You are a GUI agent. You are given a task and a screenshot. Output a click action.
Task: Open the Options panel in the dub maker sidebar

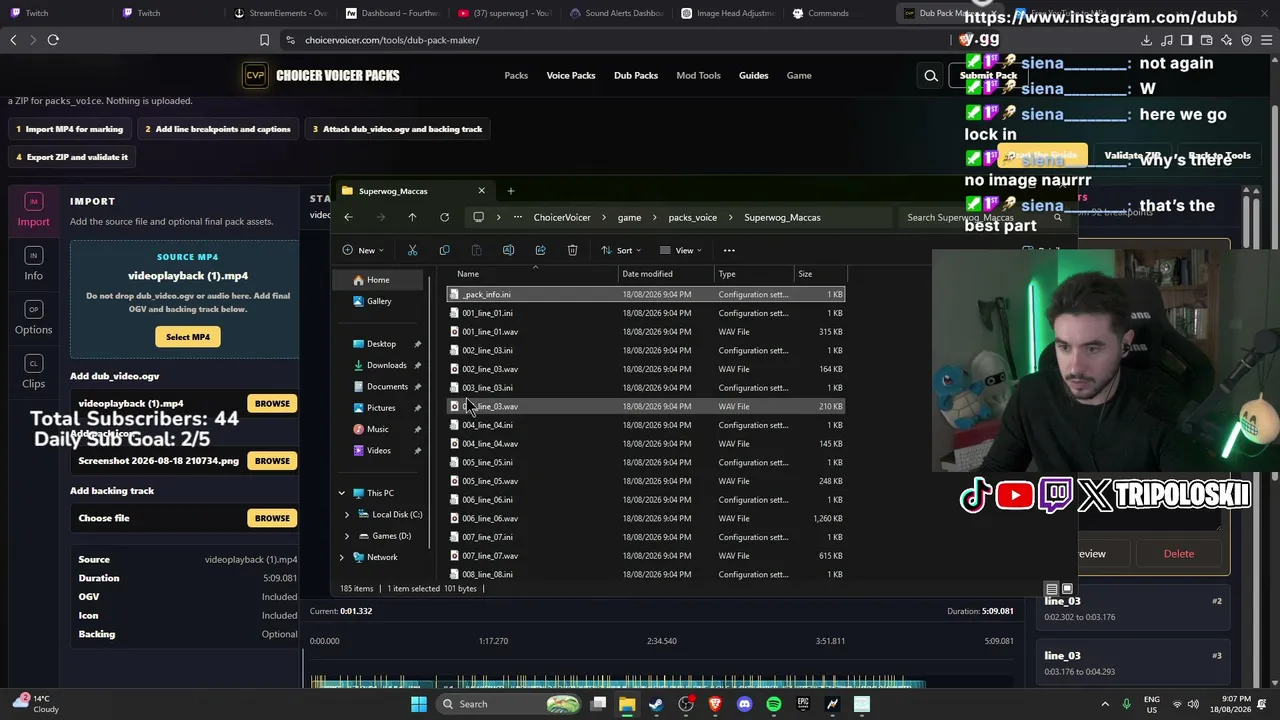[x=33, y=318]
